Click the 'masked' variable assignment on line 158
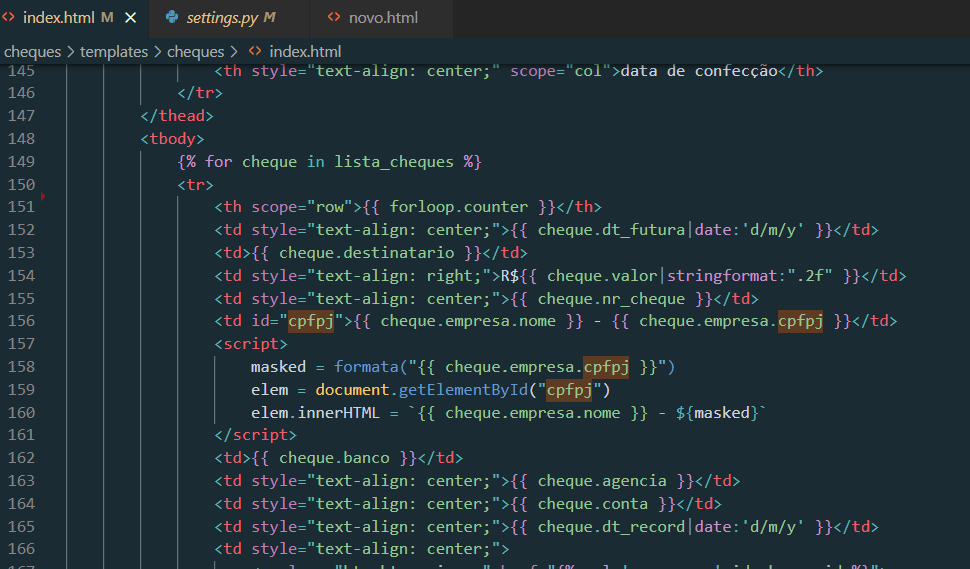 pyautogui.click(x=278, y=367)
